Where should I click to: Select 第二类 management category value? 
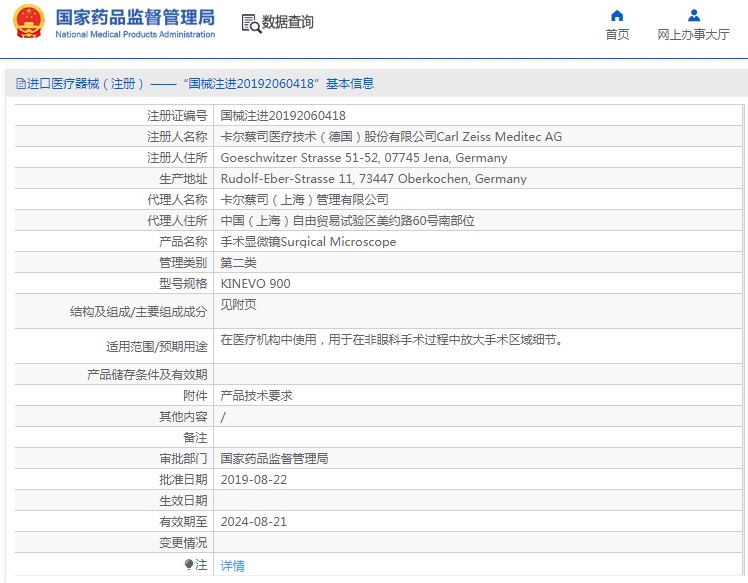click(x=239, y=262)
